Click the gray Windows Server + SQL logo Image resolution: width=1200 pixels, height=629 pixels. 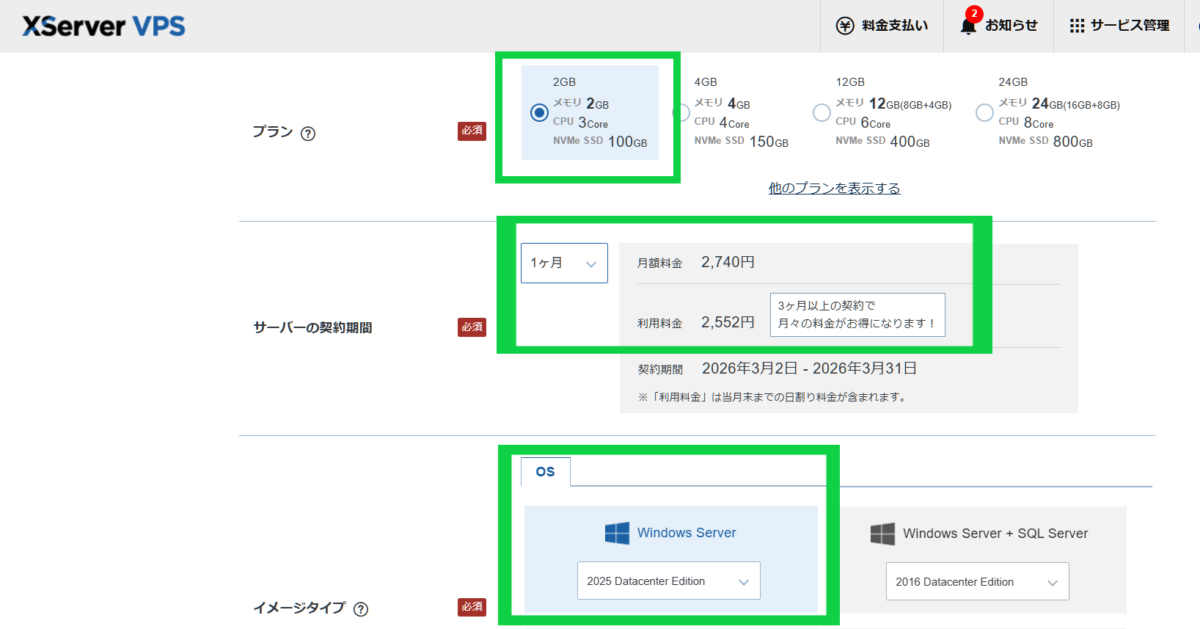pyautogui.click(x=882, y=533)
